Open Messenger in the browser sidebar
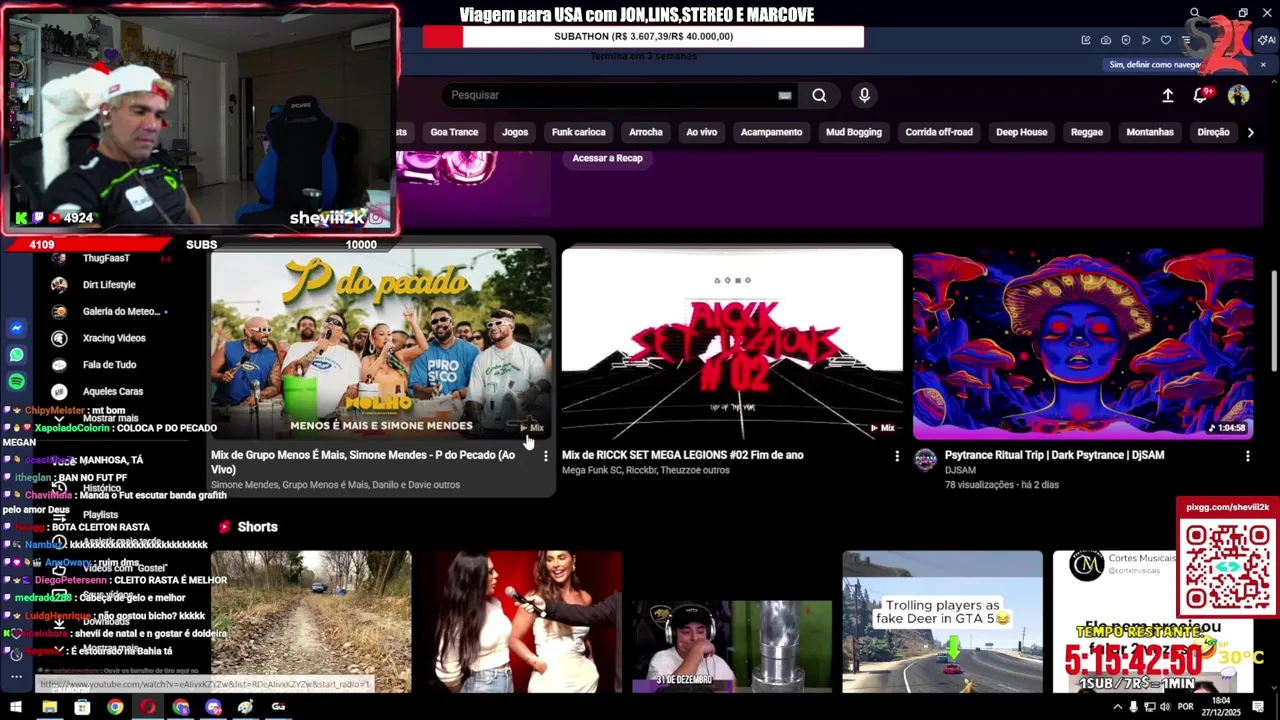 (16, 328)
